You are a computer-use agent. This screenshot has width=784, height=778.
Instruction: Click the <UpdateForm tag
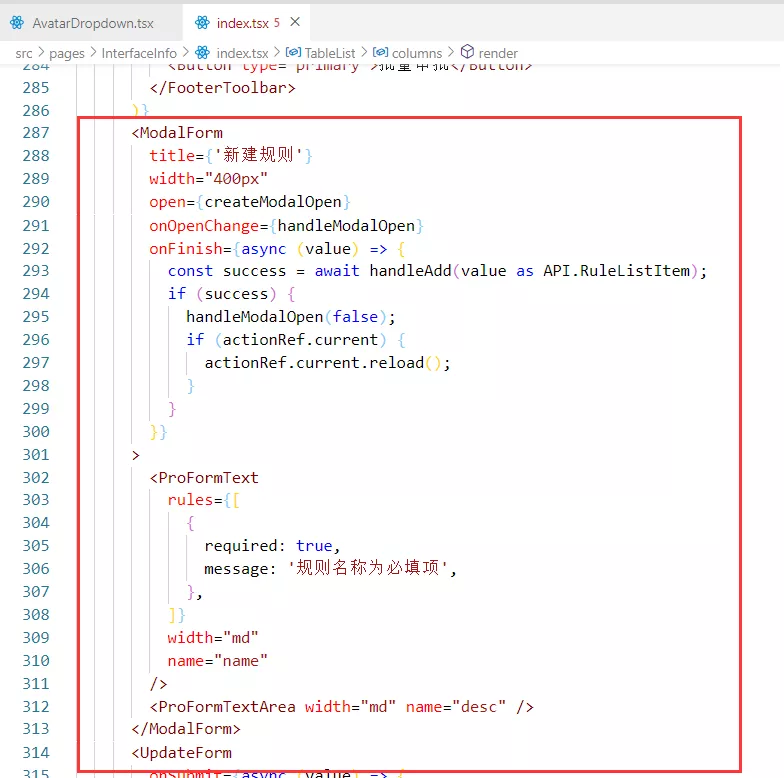(182, 753)
